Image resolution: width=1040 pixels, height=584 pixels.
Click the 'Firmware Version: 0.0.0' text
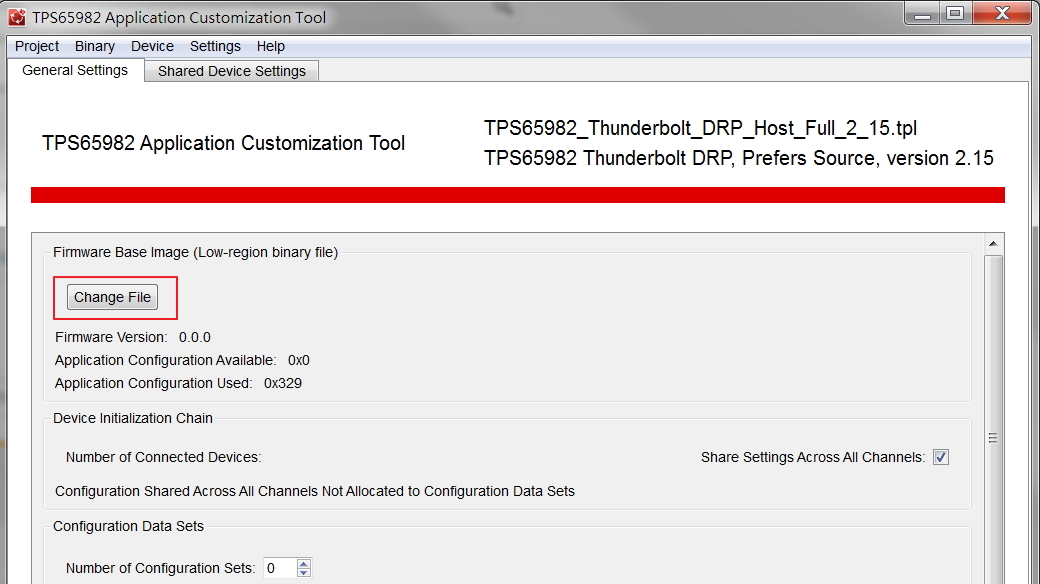tap(133, 337)
